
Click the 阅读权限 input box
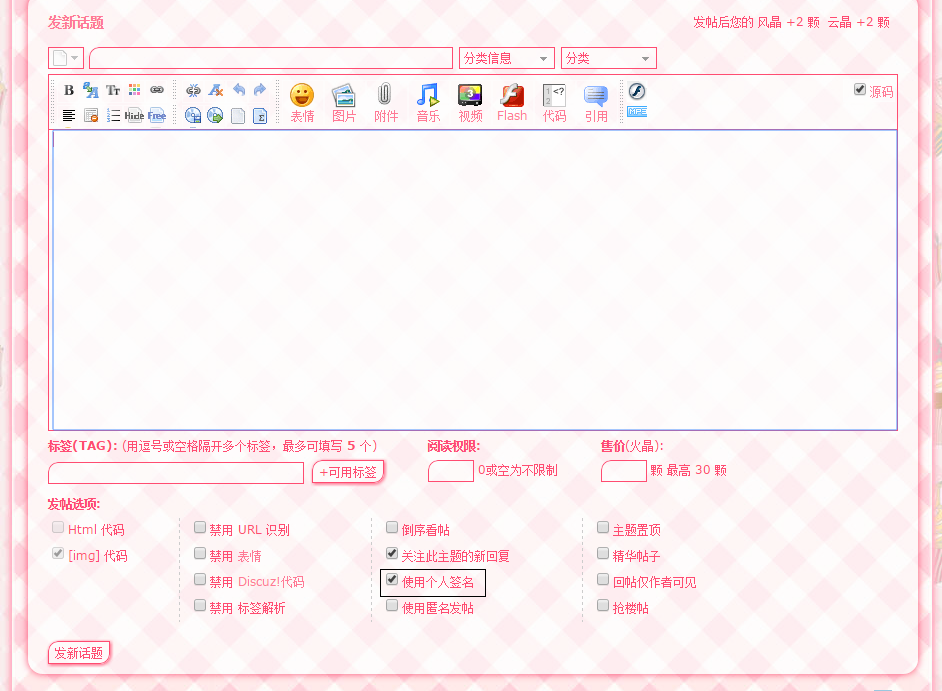[x=451, y=471]
